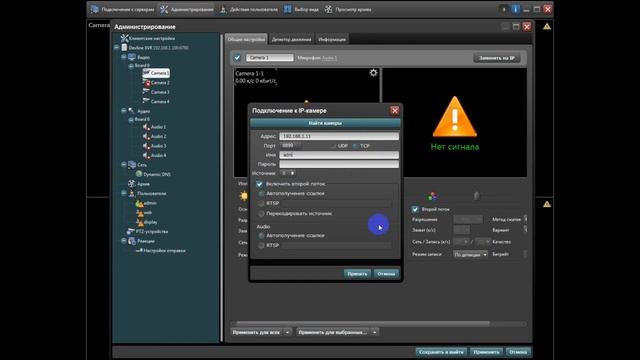640x360 pixels.
Task: Click the admin user icon
Action: [139, 203]
